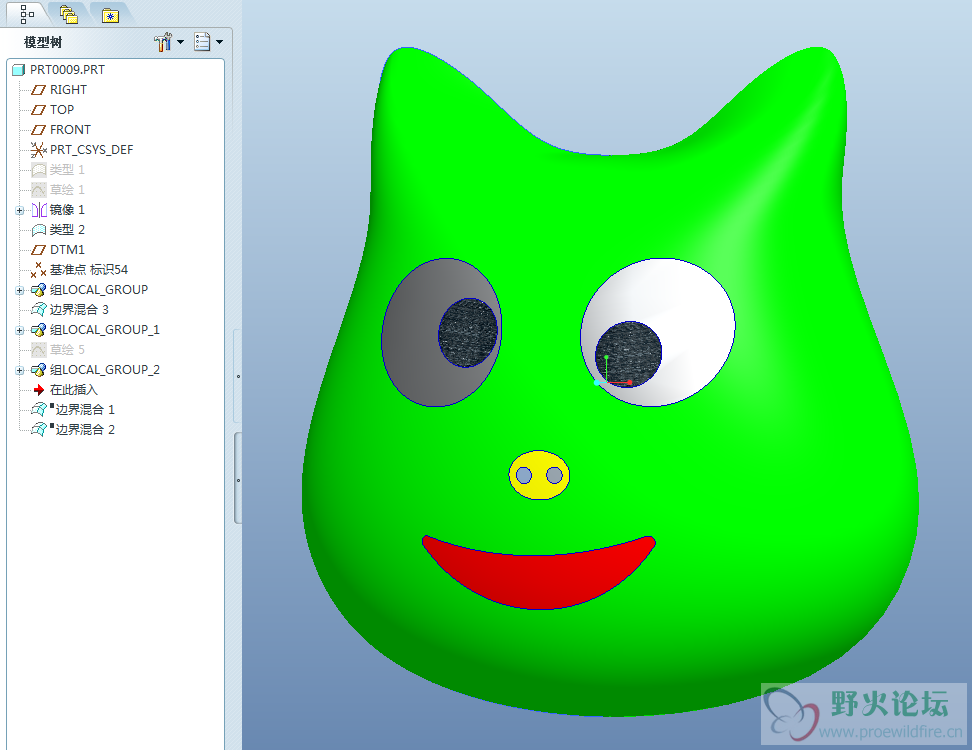
Task: Select the DTM1 datum plane
Action: tap(67, 250)
